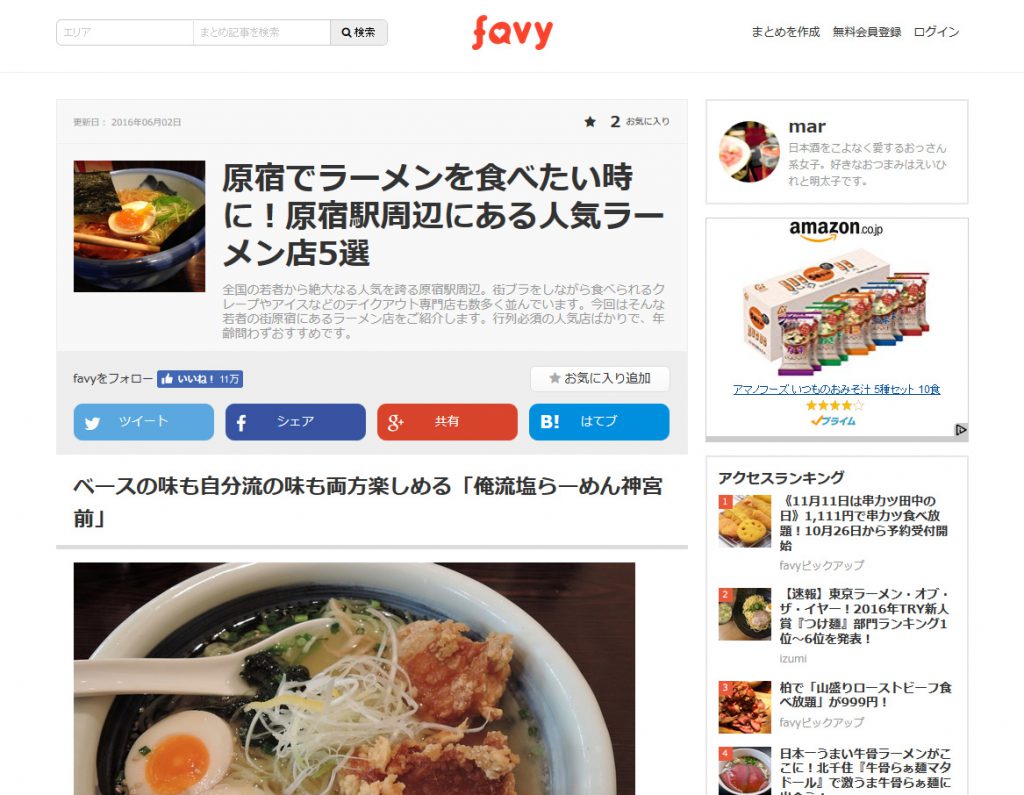
Task: Open ranking article 東京ラーメン・オブ・ザ・イヤー
Action: tap(863, 616)
